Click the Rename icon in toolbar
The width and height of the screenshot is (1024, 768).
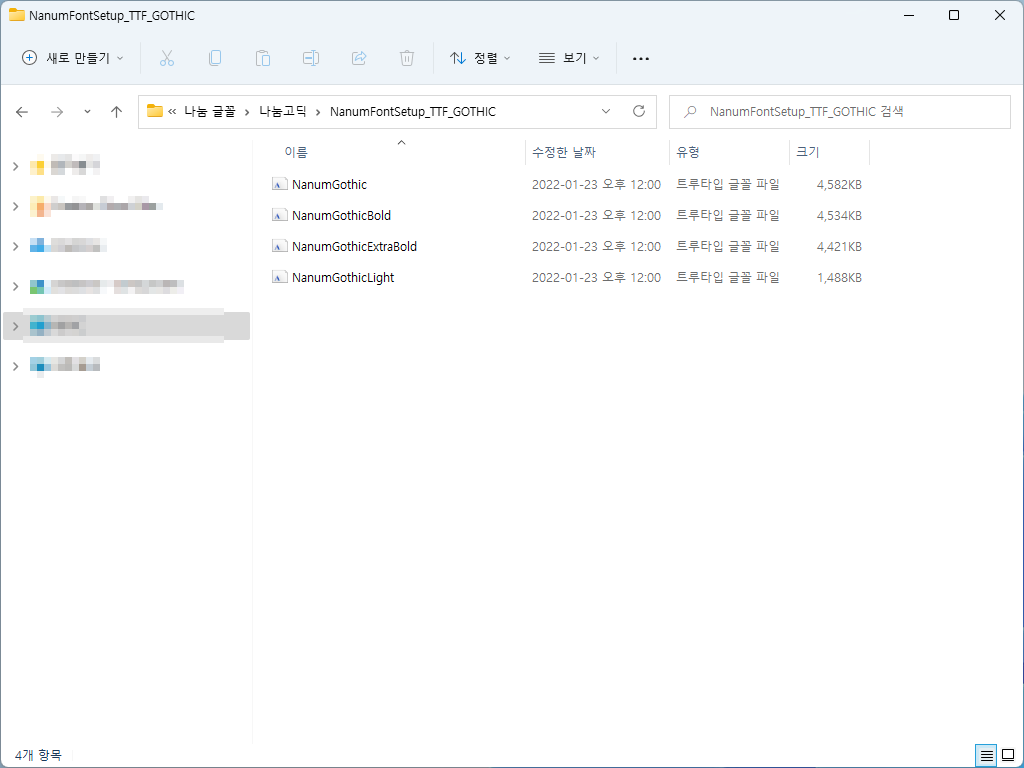(x=311, y=58)
